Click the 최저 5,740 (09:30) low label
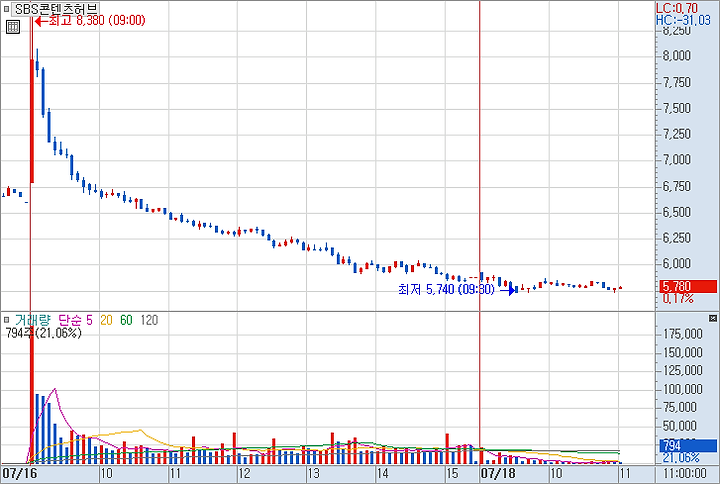The image size is (720, 484). click(x=446, y=289)
